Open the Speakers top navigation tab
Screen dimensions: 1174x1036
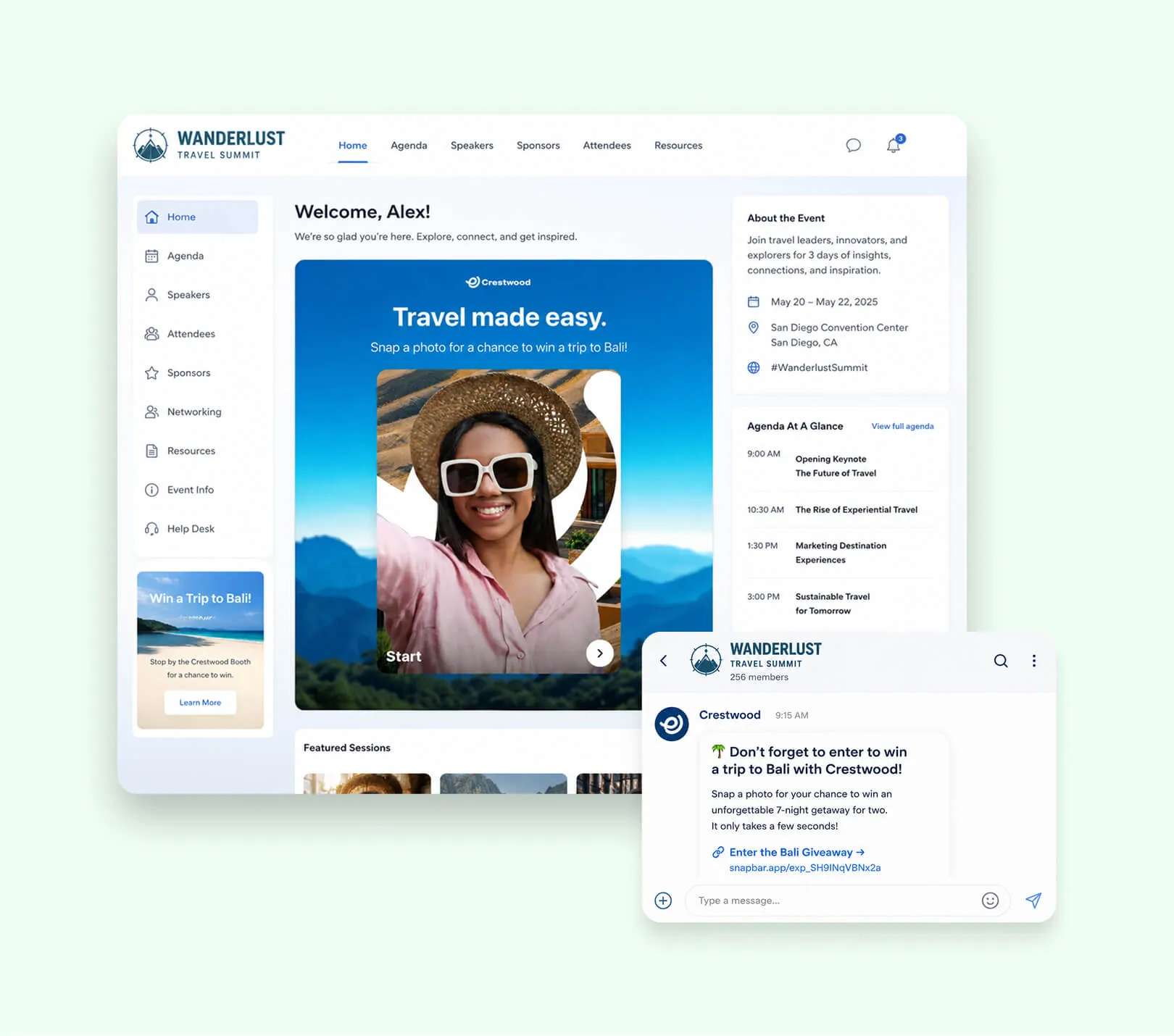[472, 146]
